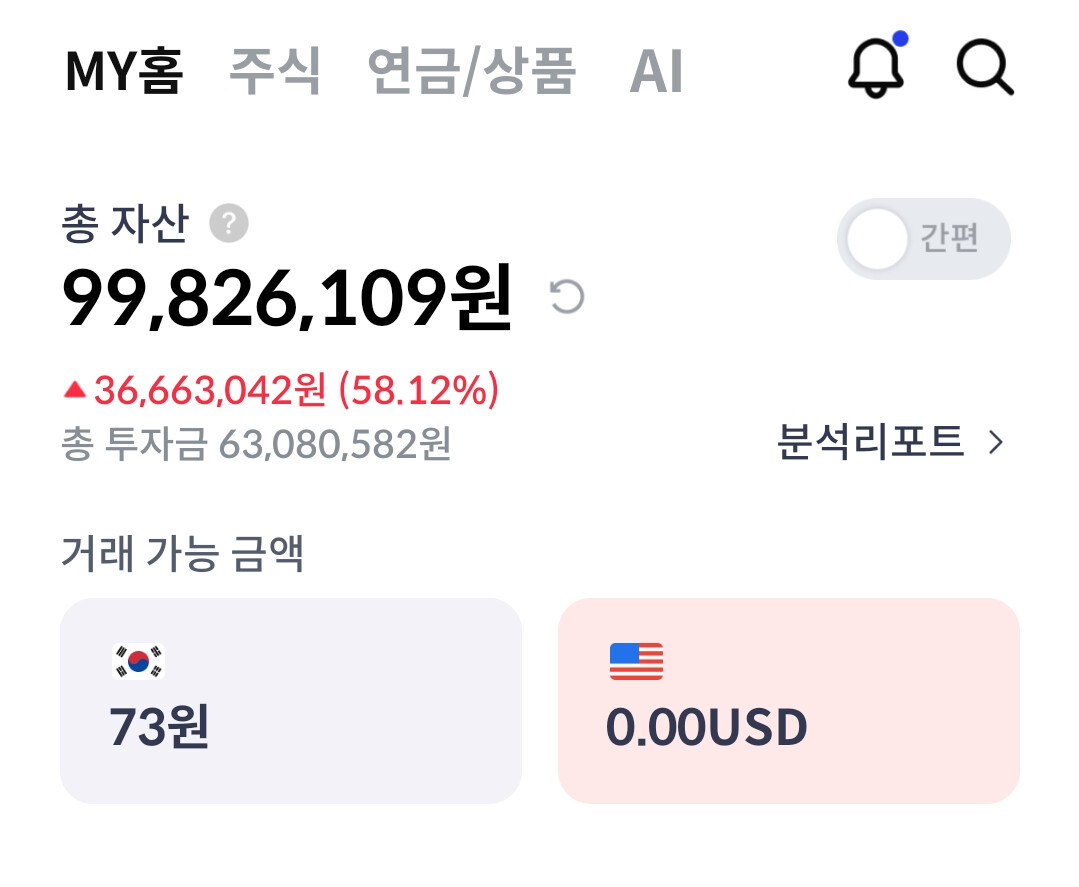Expand the 분석리포트 chevron arrow
Image resolution: width=1079 pixels, height=887 pixels.
click(996, 442)
